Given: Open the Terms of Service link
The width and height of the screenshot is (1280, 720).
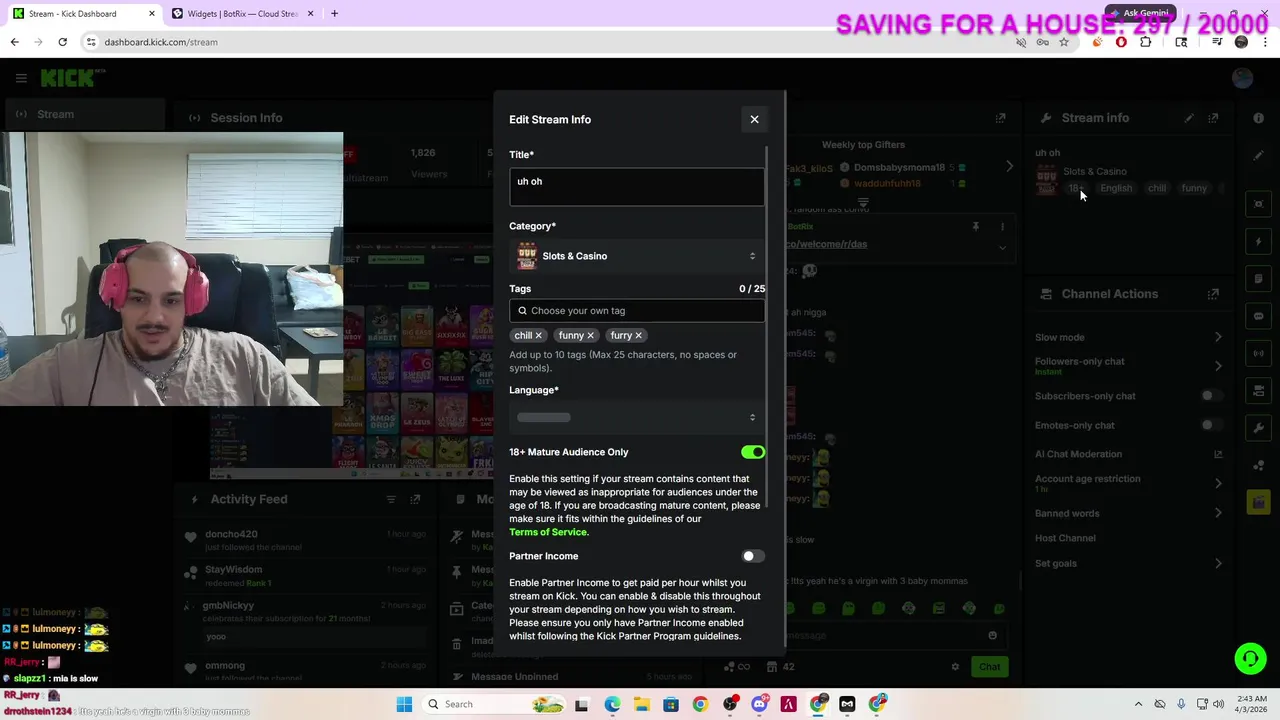Looking at the screenshot, I should [548, 532].
